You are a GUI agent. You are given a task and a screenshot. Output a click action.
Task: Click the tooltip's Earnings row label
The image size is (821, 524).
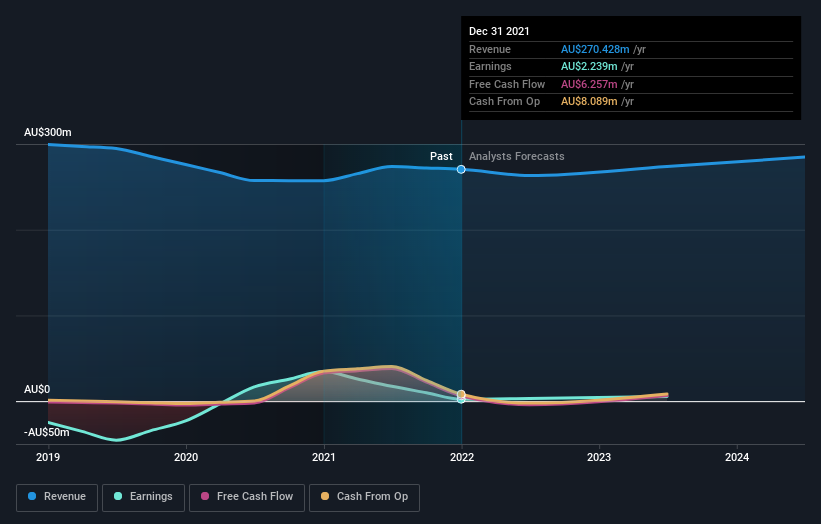click(490, 66)
